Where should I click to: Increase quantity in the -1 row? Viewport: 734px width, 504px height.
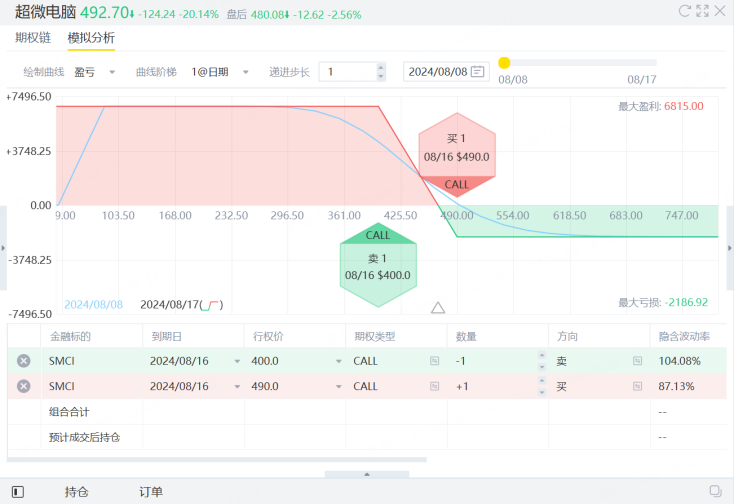(x=542, y=355)
